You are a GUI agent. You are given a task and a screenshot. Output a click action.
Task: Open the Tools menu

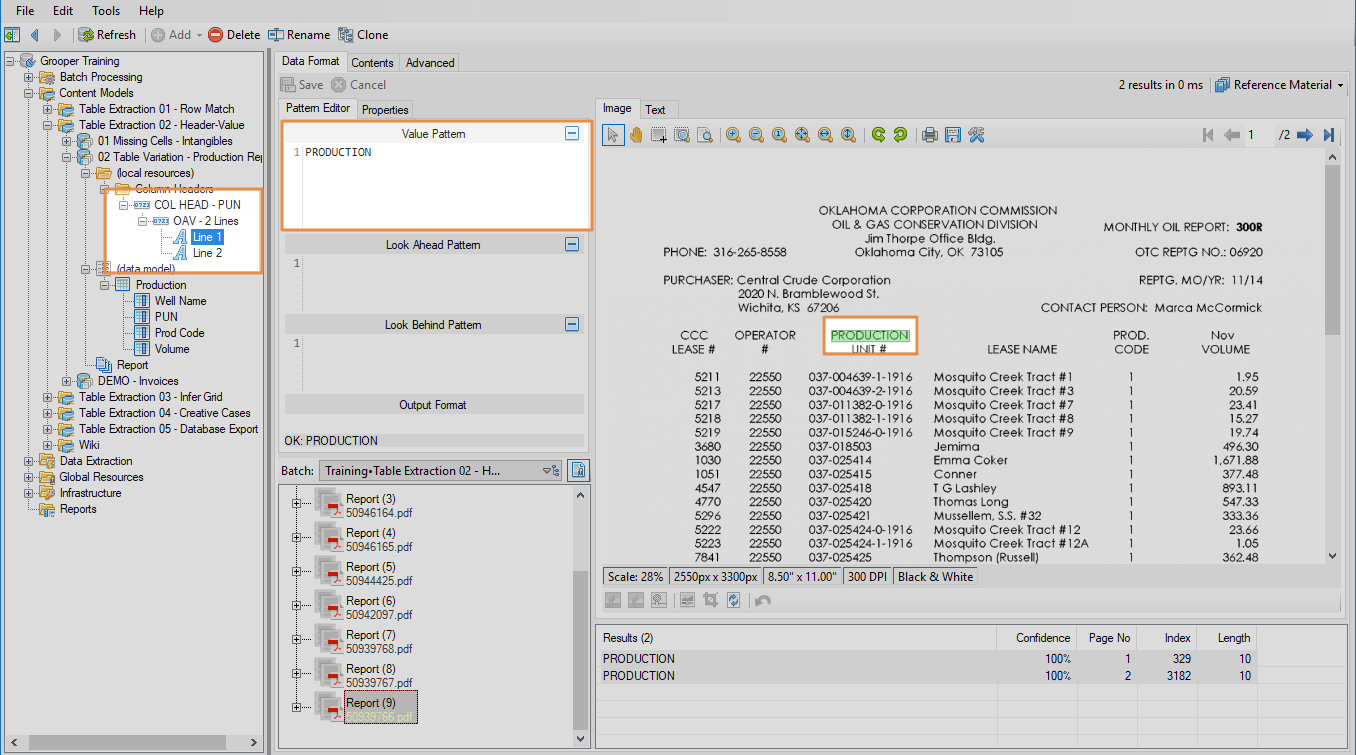pyautogui.click(x=106, y=11)
